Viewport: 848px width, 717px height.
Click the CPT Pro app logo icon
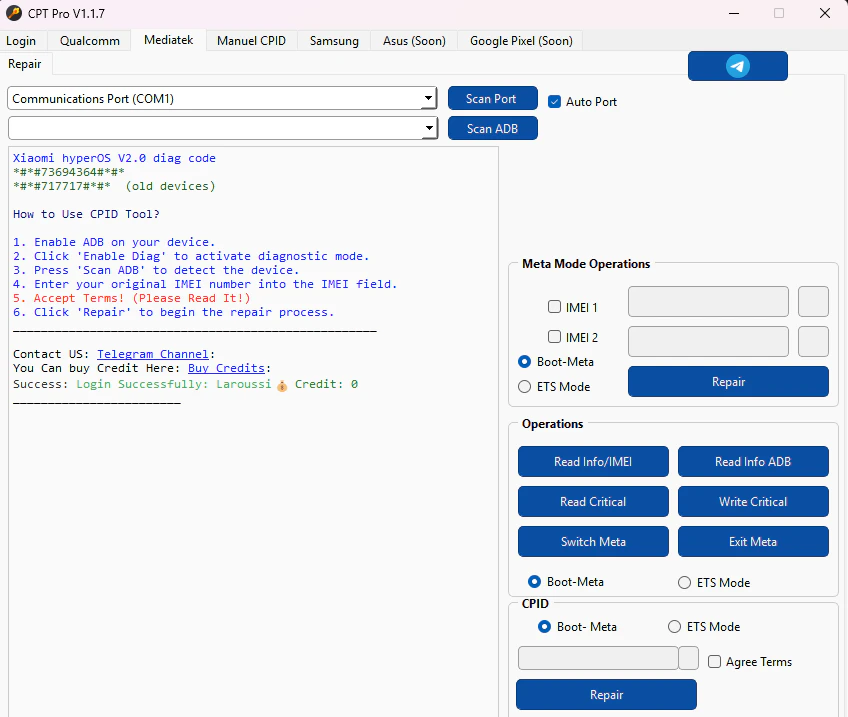pyautogui.click(x=14, y=13)
